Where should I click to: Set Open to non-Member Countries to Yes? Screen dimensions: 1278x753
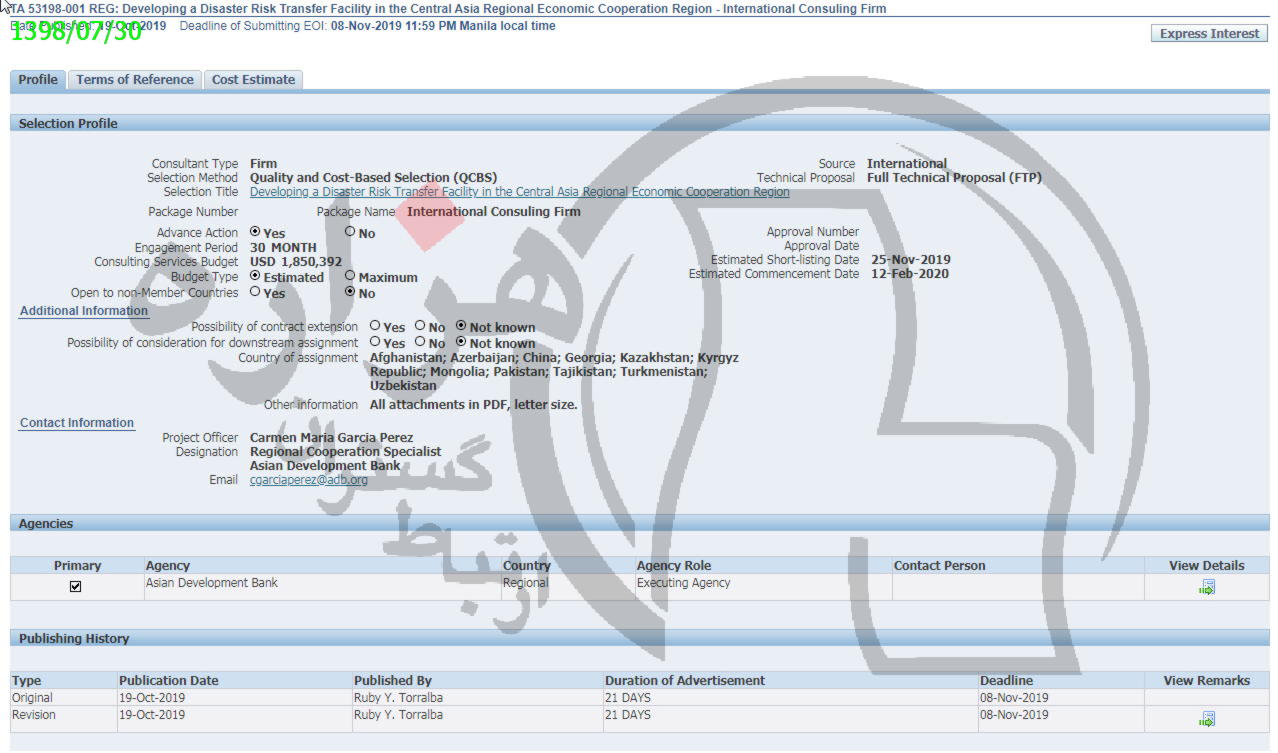click(255, 292)
